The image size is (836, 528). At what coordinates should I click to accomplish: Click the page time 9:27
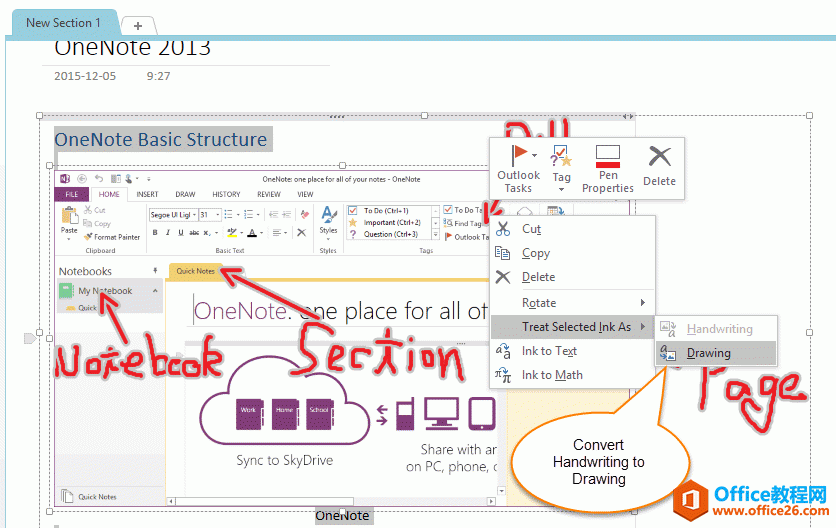coord(158,76)
